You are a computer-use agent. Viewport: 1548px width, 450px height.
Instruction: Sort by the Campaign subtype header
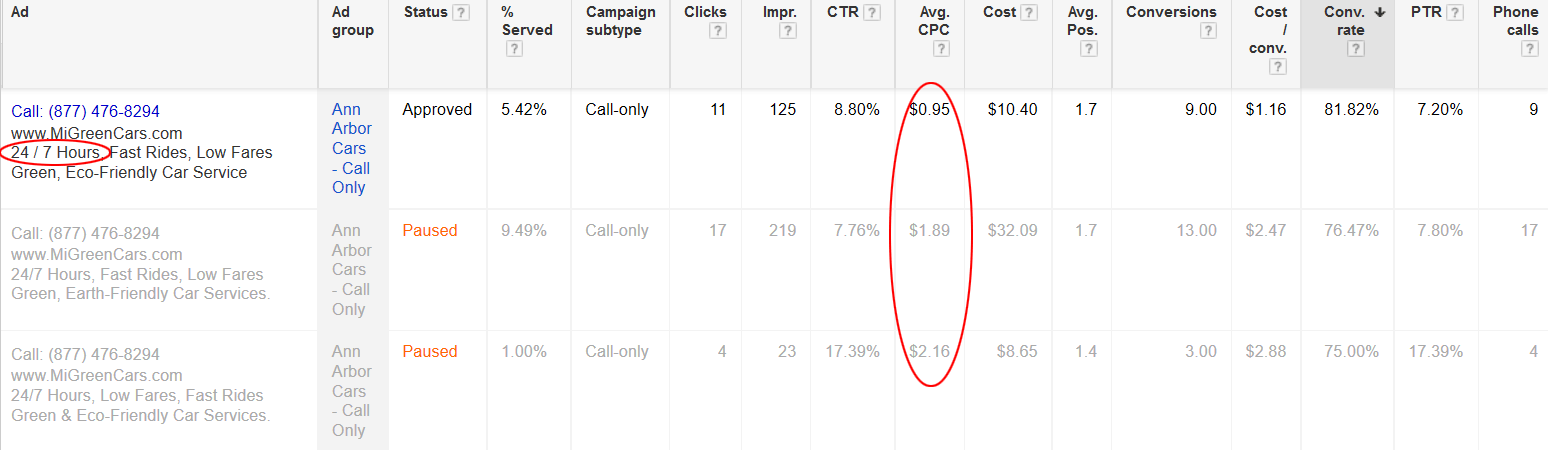coord(620,21)
